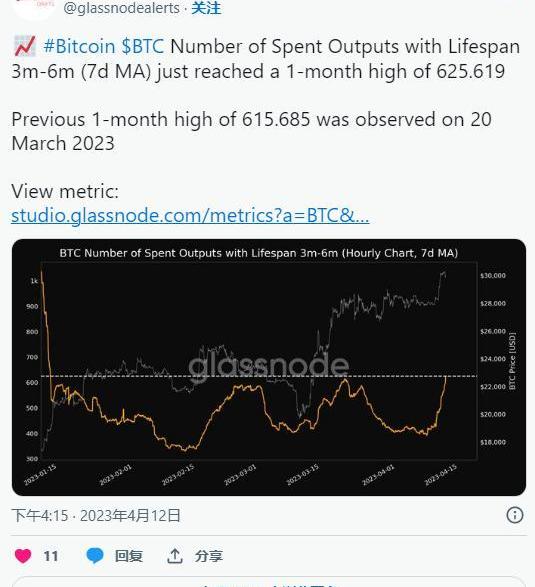Follow the account via 关注 link
The image size is (535, 587).
tap(206, 8)
